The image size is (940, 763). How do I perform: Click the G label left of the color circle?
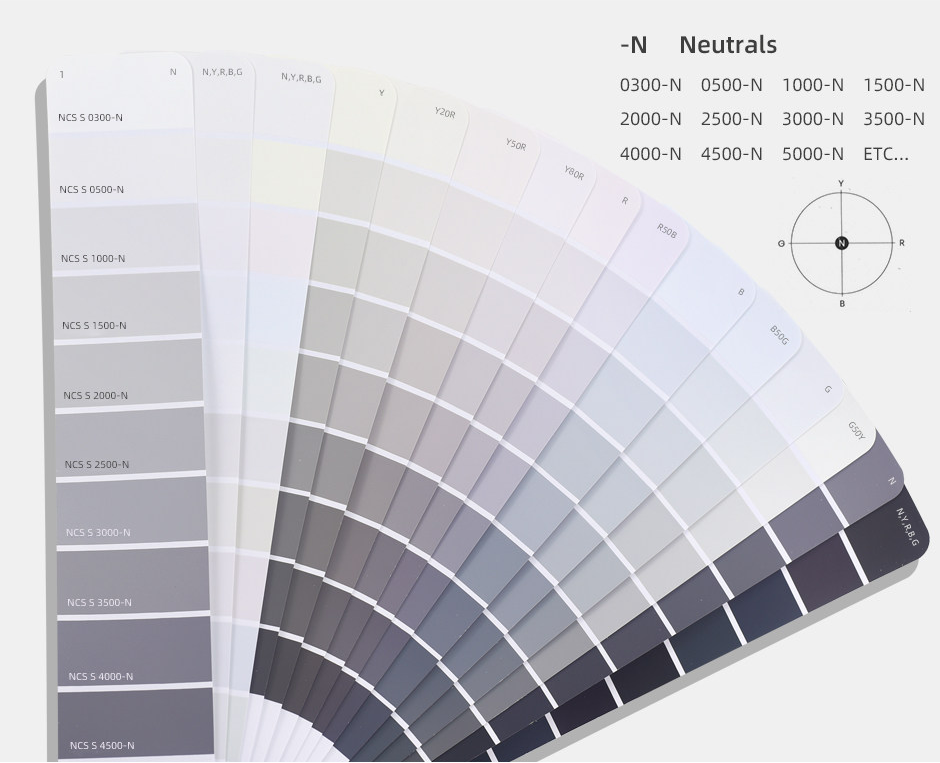click(781, 243)
